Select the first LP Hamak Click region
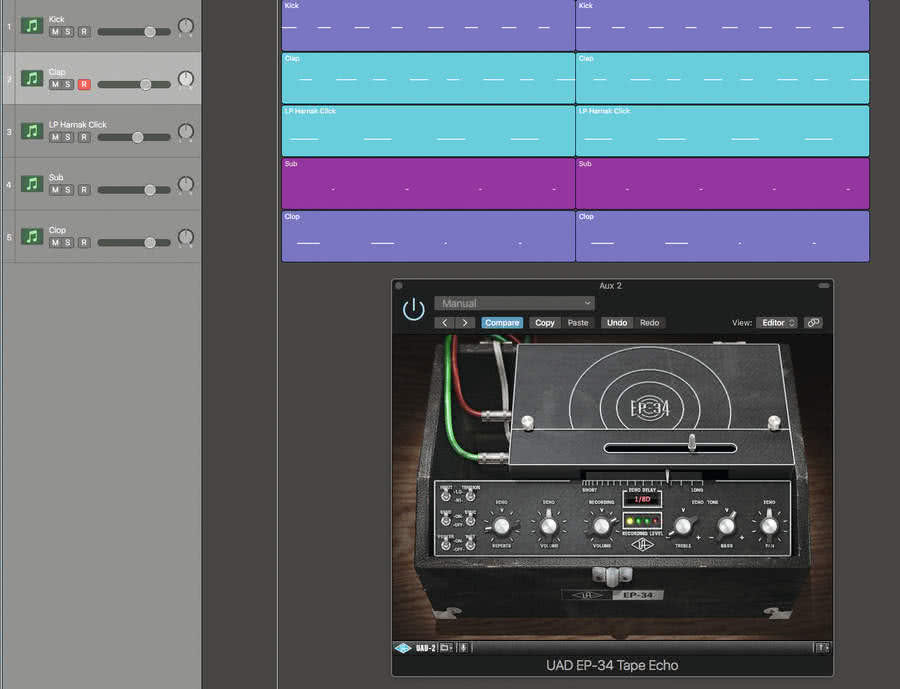This screenshot has width=900, height=689. (x=428, y=131)
